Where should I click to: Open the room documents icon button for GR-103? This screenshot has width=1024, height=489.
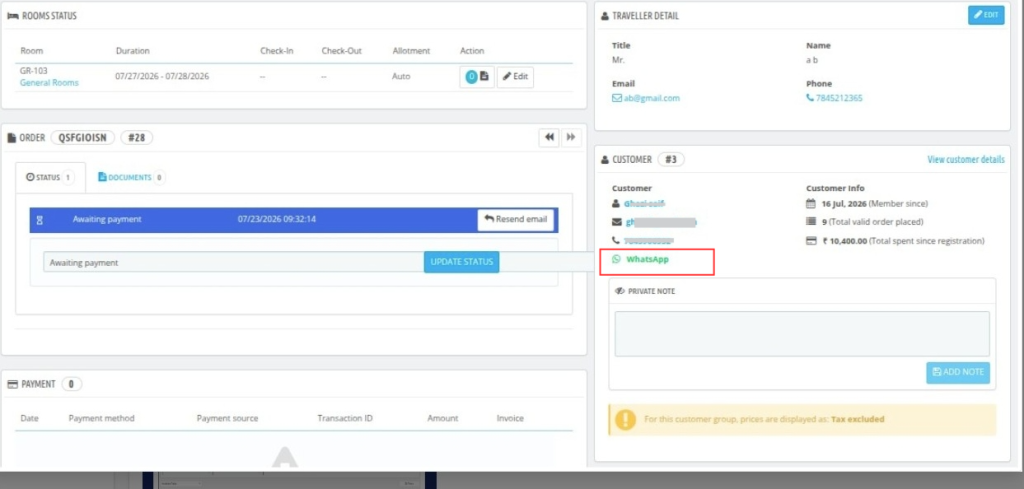pyautogui.click(x=477, y=76)
